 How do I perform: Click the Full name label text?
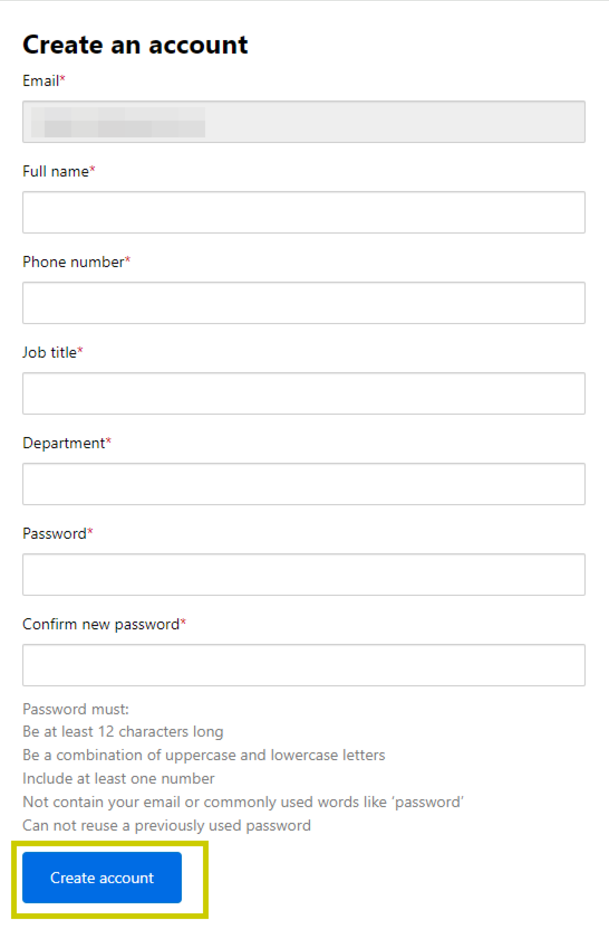tap(56, 171)
